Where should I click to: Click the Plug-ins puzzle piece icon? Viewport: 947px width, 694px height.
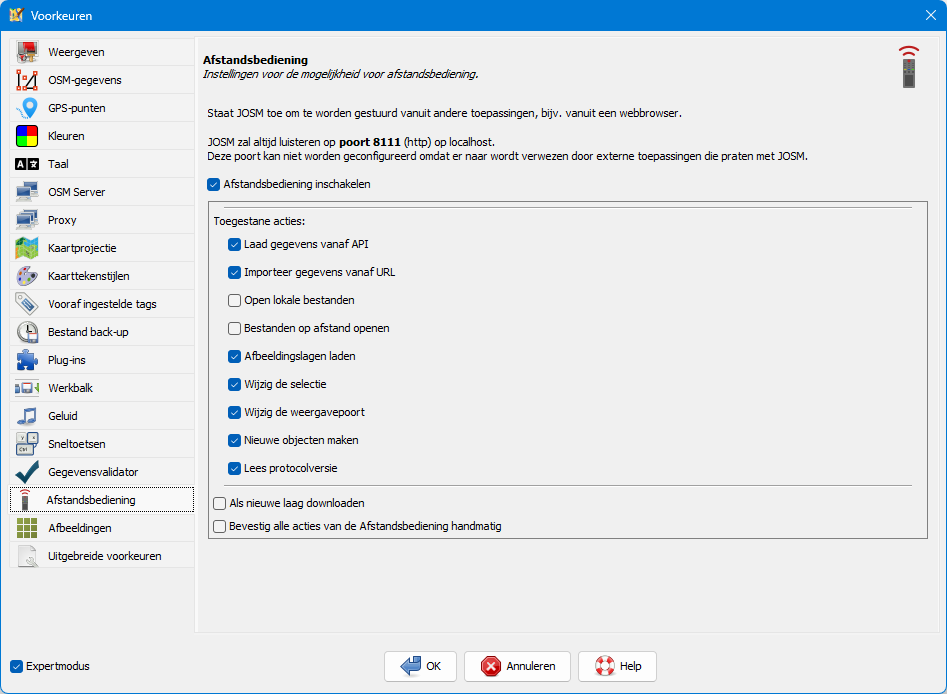click(x=28, y=360)
